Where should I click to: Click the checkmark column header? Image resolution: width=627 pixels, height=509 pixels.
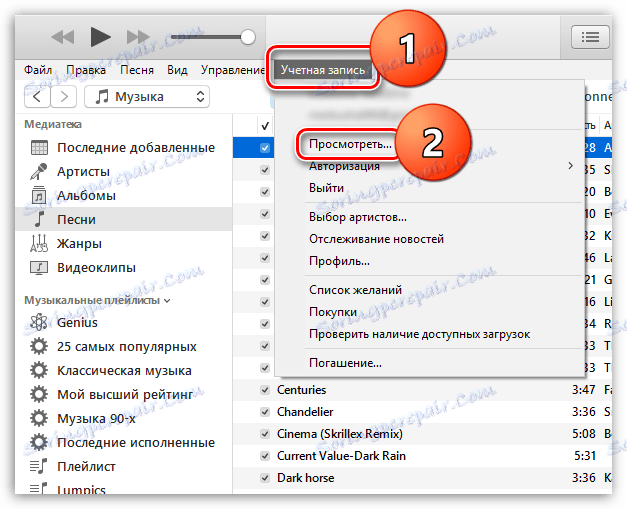[x=265, y=126]
